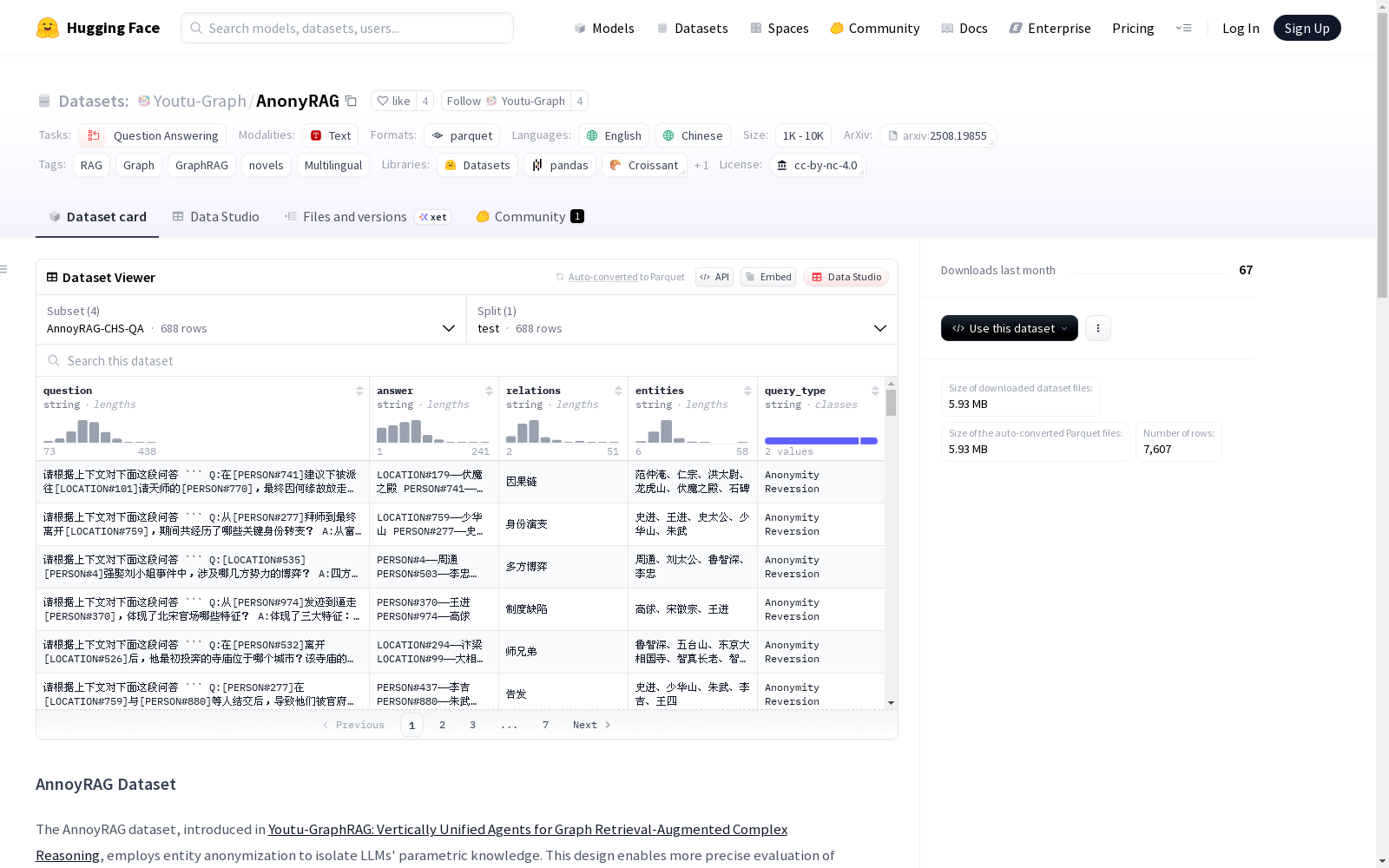The image size is (1389, 868).
Task: Go to page 3 of results
Action: [472, 725]
